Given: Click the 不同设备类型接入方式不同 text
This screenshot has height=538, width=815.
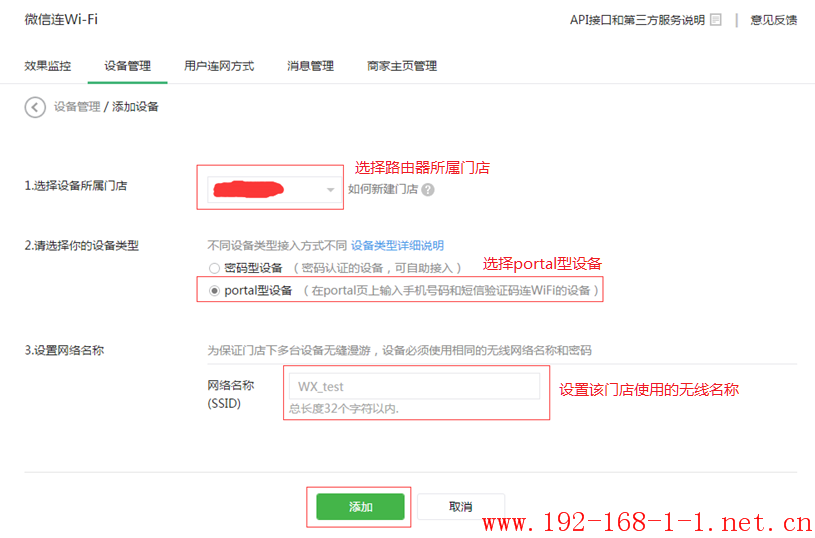Looking at the screenshot, I should 277,245.
